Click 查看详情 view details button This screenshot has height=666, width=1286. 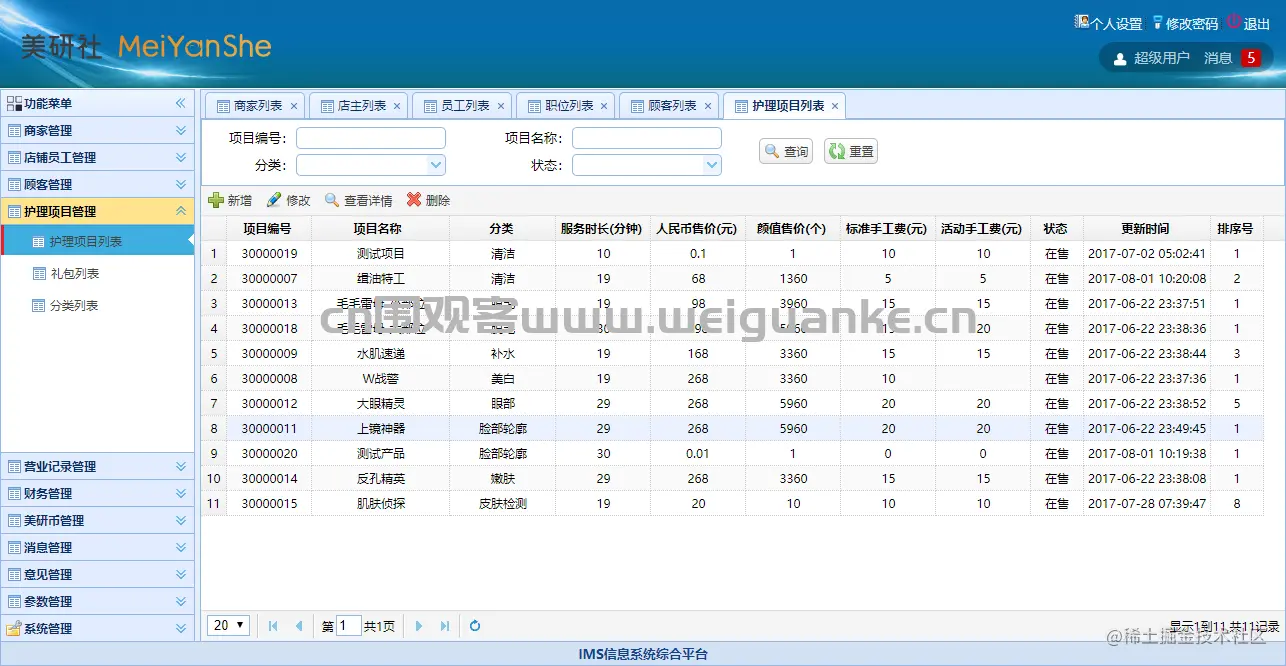358,200
